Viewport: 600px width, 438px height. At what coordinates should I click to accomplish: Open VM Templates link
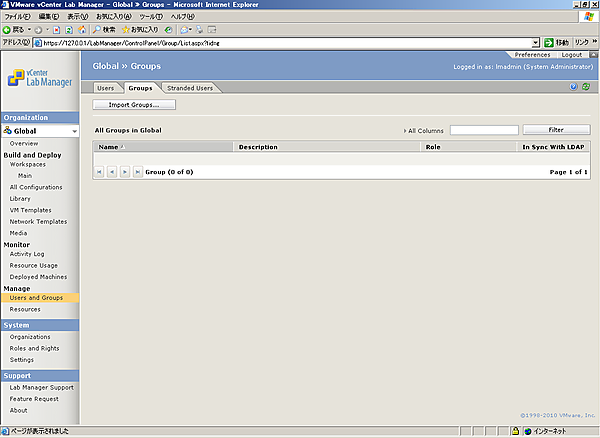(x=30, y=210)
